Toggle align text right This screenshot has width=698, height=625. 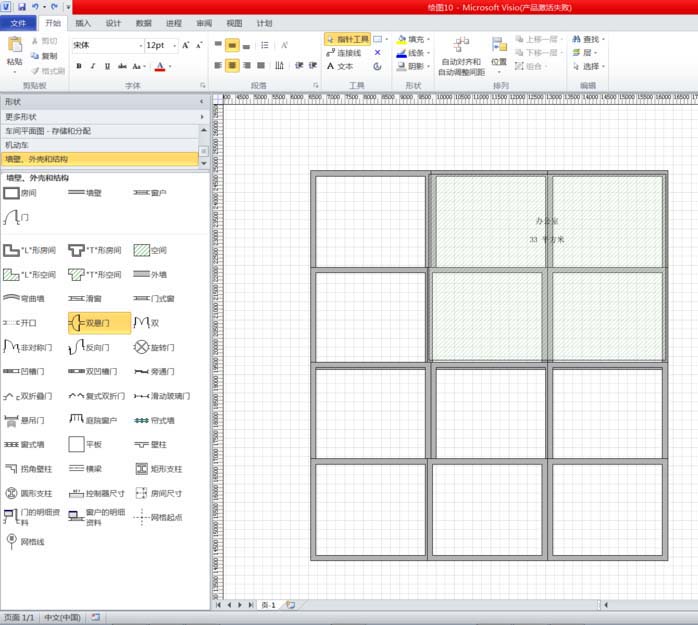pos(247,66)
